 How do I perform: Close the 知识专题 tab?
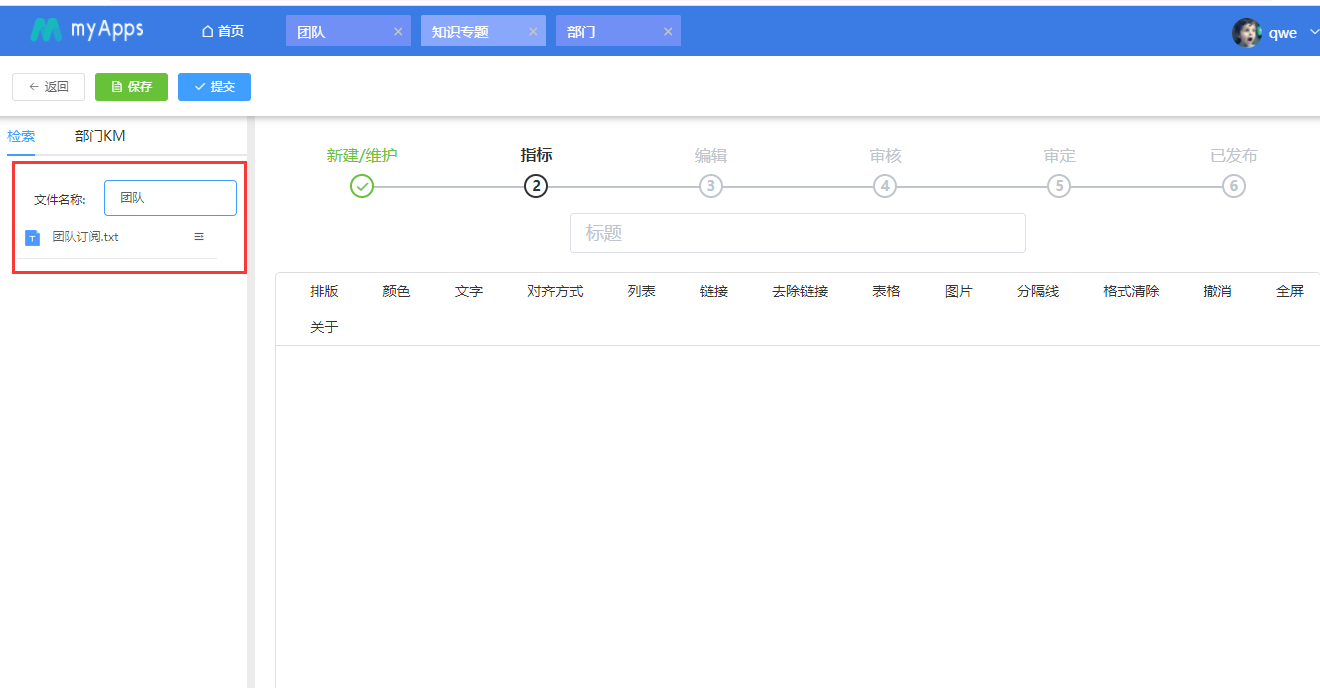(533, 31)
